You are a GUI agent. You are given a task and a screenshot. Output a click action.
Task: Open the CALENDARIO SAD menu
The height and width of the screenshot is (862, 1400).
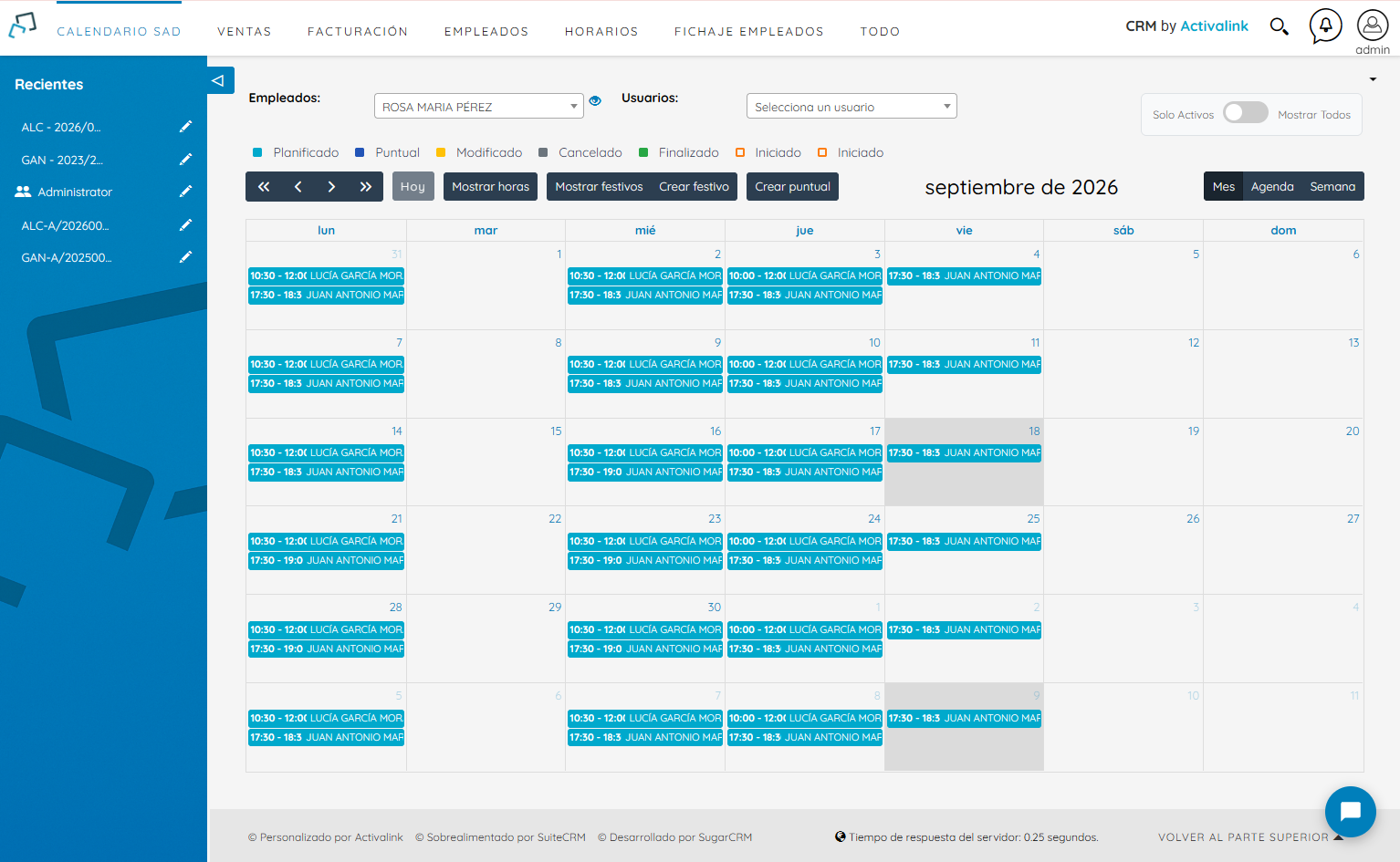pos(119,31)
